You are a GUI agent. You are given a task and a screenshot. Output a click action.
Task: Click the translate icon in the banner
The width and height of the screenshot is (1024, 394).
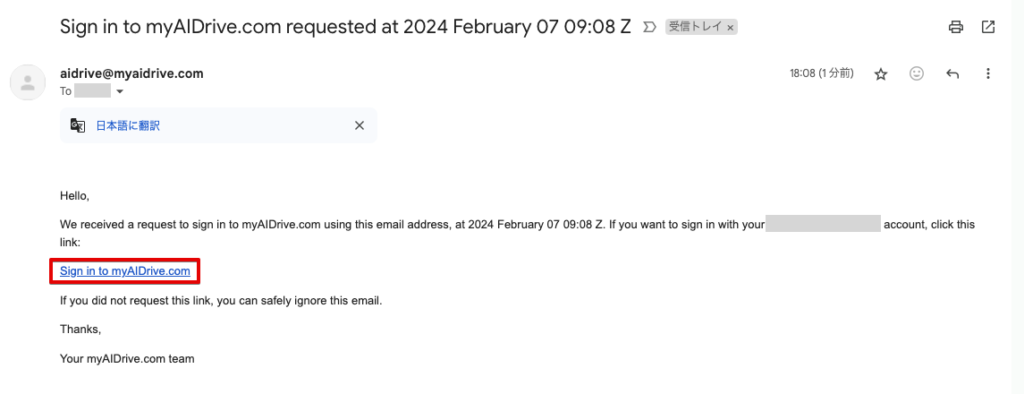pyautogui.click(x=78, y=125)
